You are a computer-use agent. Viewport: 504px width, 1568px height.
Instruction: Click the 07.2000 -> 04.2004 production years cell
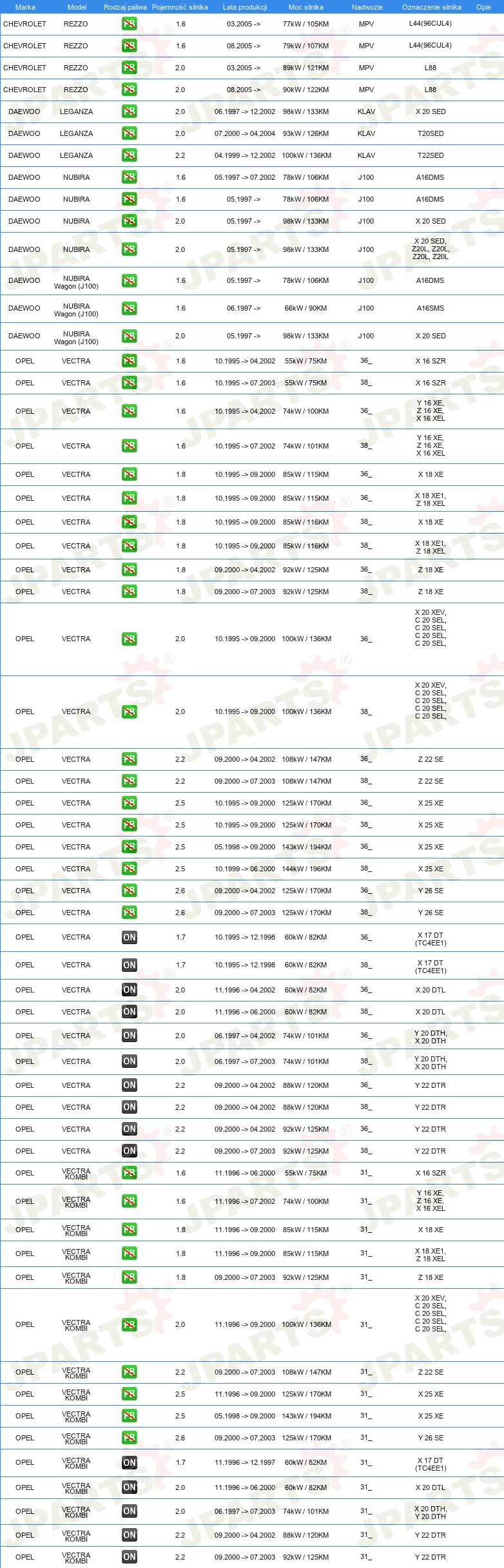[245, 133]
